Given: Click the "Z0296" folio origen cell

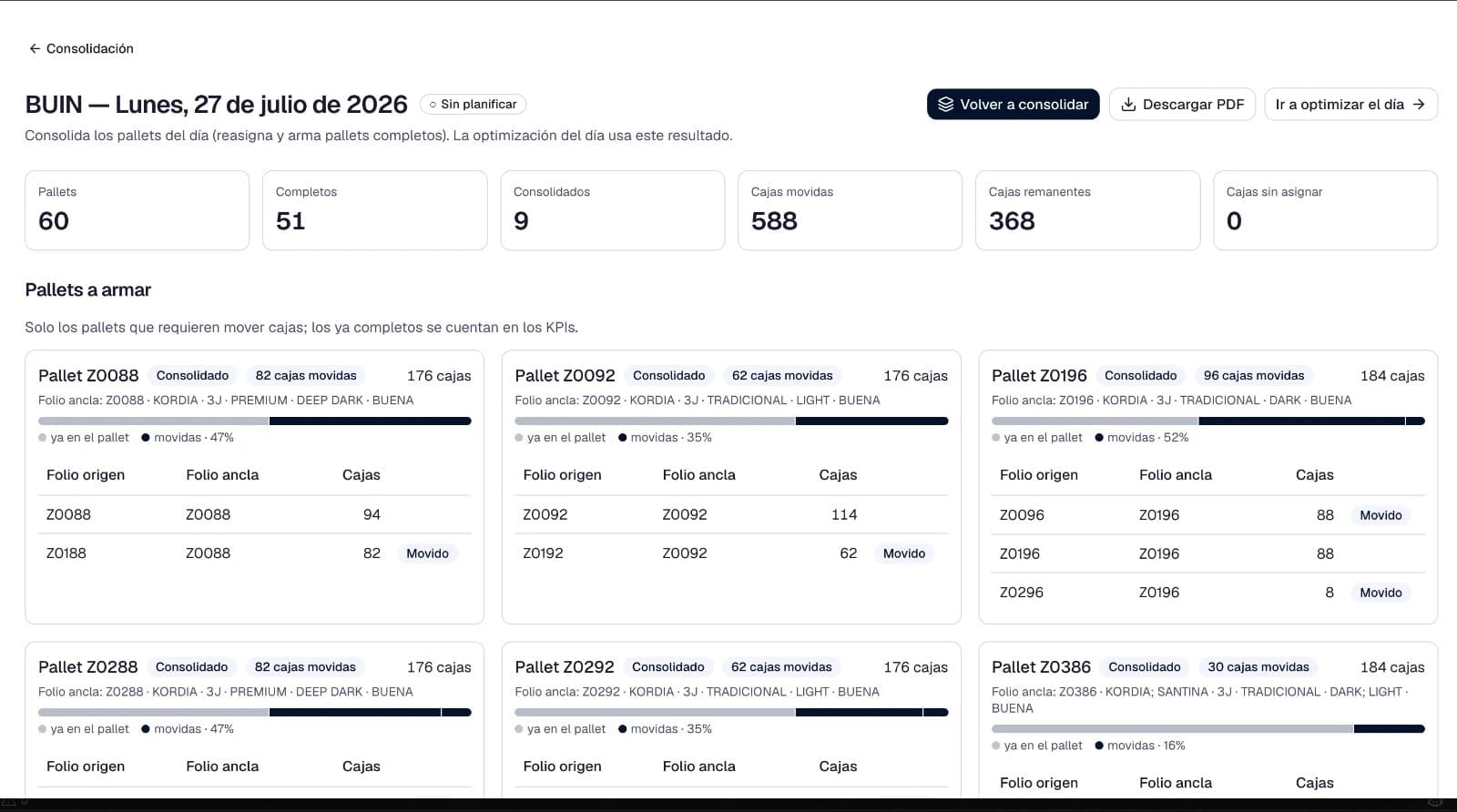Looking at the screenshot, I should [x=1022, y=593].
